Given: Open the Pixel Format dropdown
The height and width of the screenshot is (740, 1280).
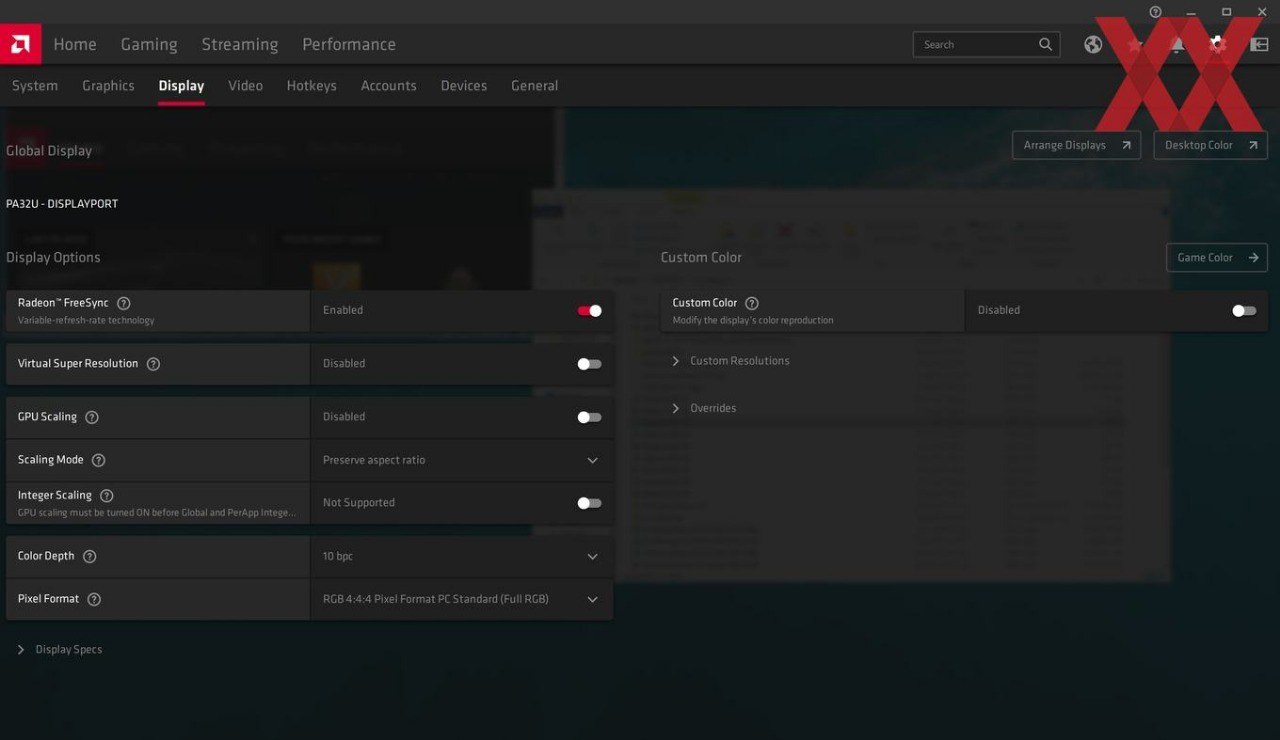Looking at the screenshot, I should pyautogui.click(x=462, y=599).
